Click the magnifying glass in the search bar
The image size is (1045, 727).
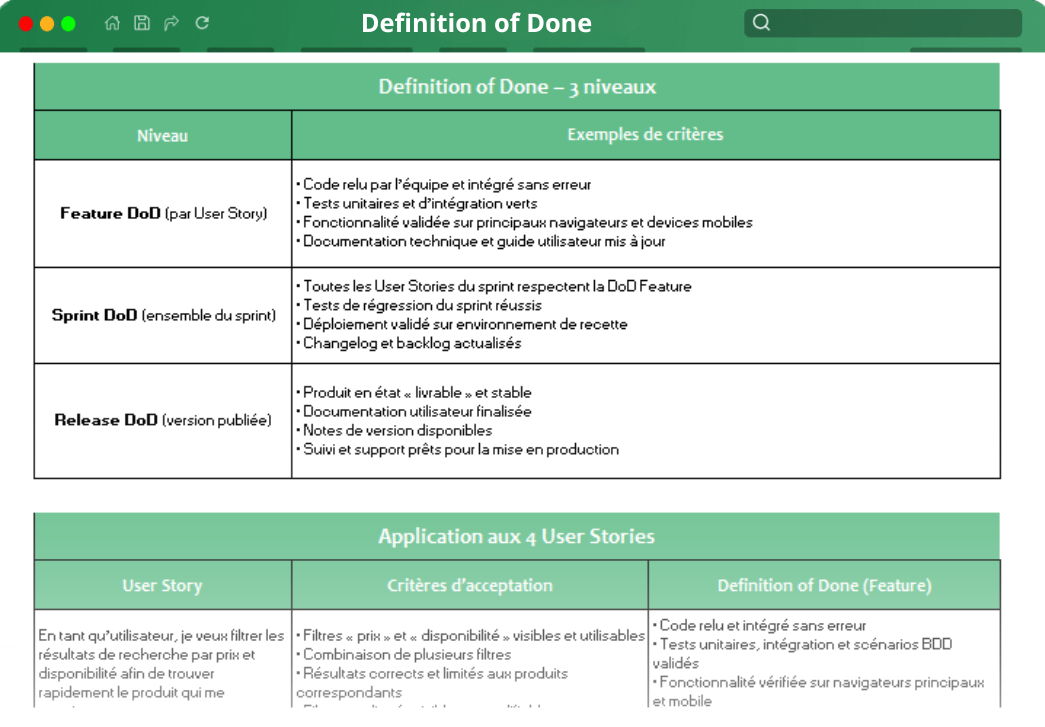point(761,21)
